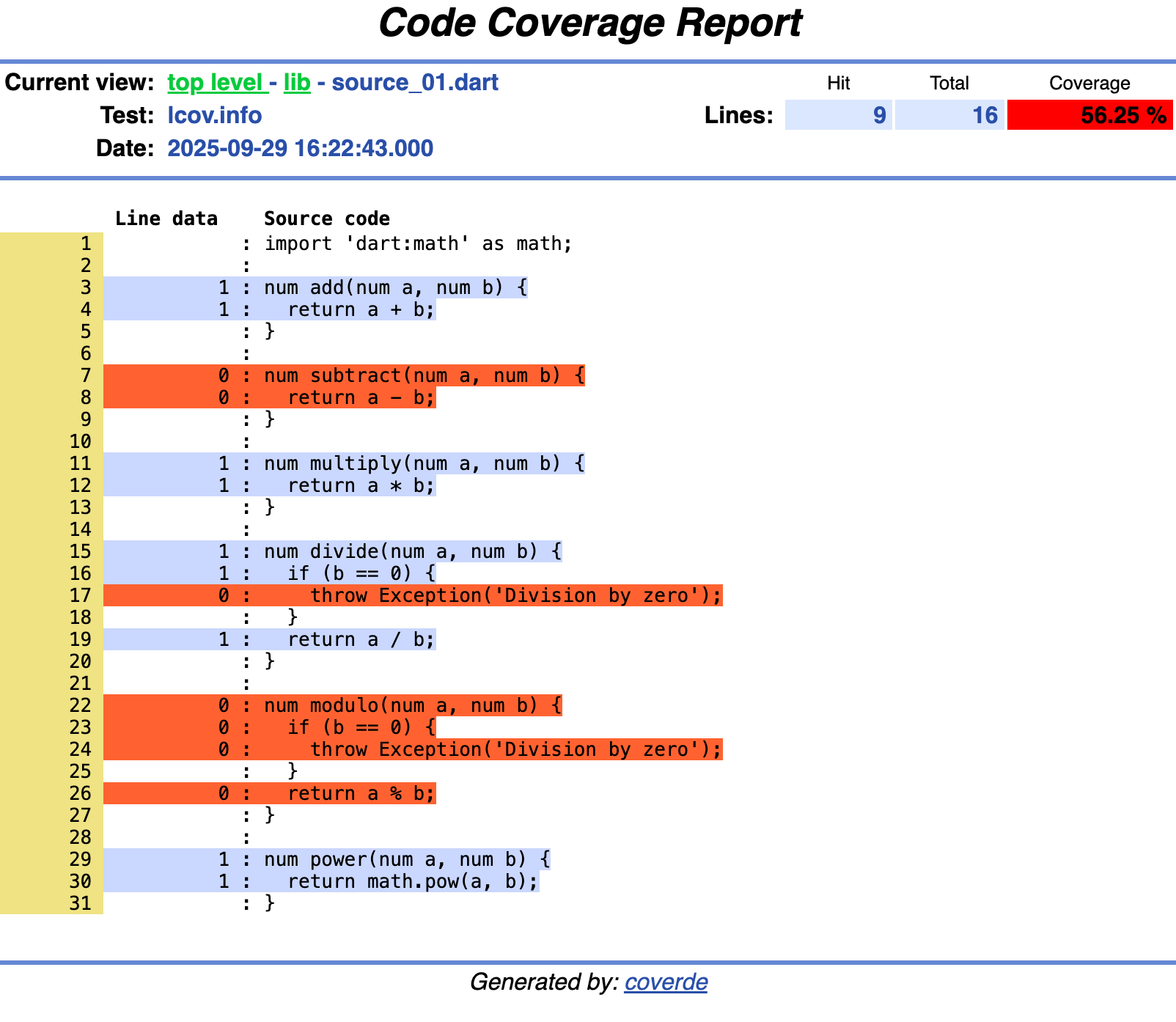Follow the coverde generator link
The width and height of the screenshot is (1176, 1022).
tap(665, 982)
